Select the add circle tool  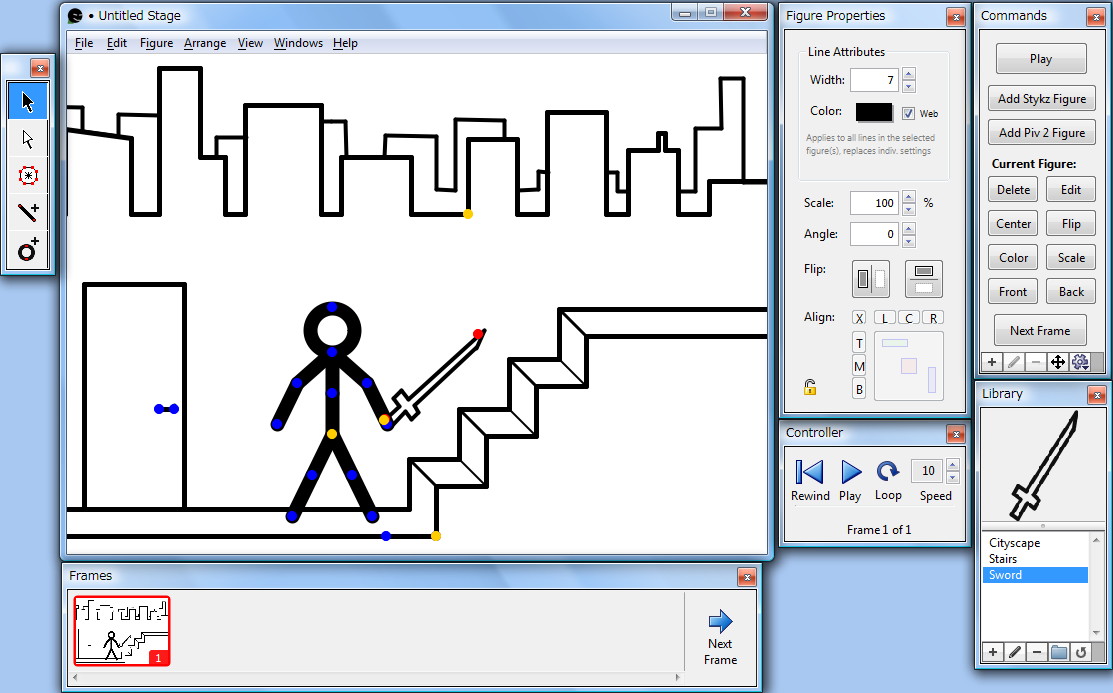[x=28, y=249]
